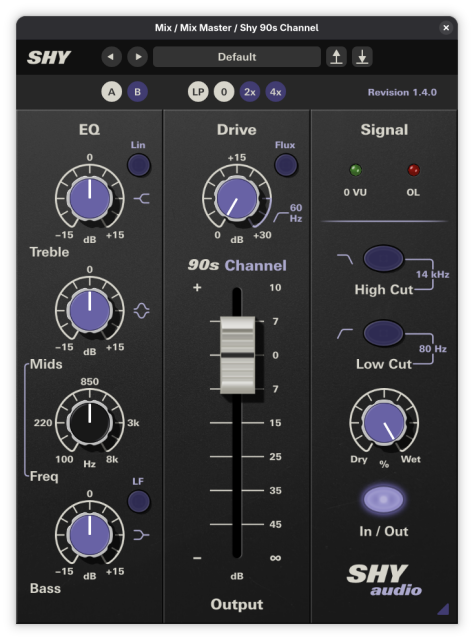Toggle the In / Out bypass button

(x=383, y=499)
